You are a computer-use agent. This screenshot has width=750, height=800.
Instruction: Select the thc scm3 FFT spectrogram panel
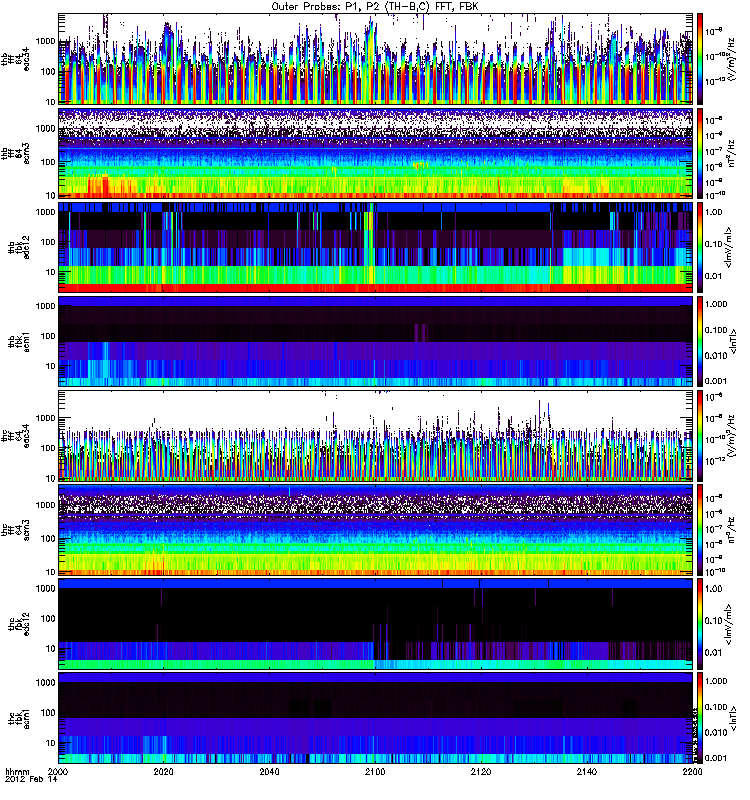pyautogui.click(x=375, y=529)
